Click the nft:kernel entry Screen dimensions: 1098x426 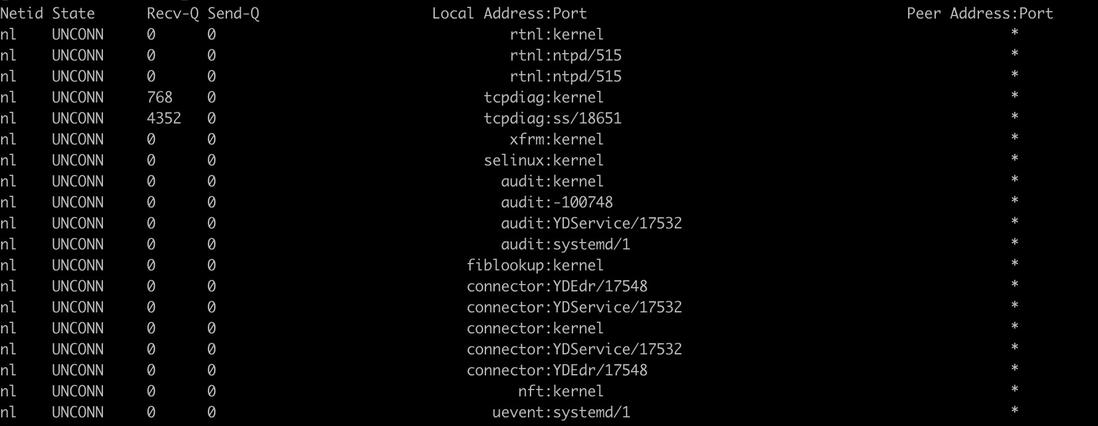pyautogui.click(x=561, y=391)
